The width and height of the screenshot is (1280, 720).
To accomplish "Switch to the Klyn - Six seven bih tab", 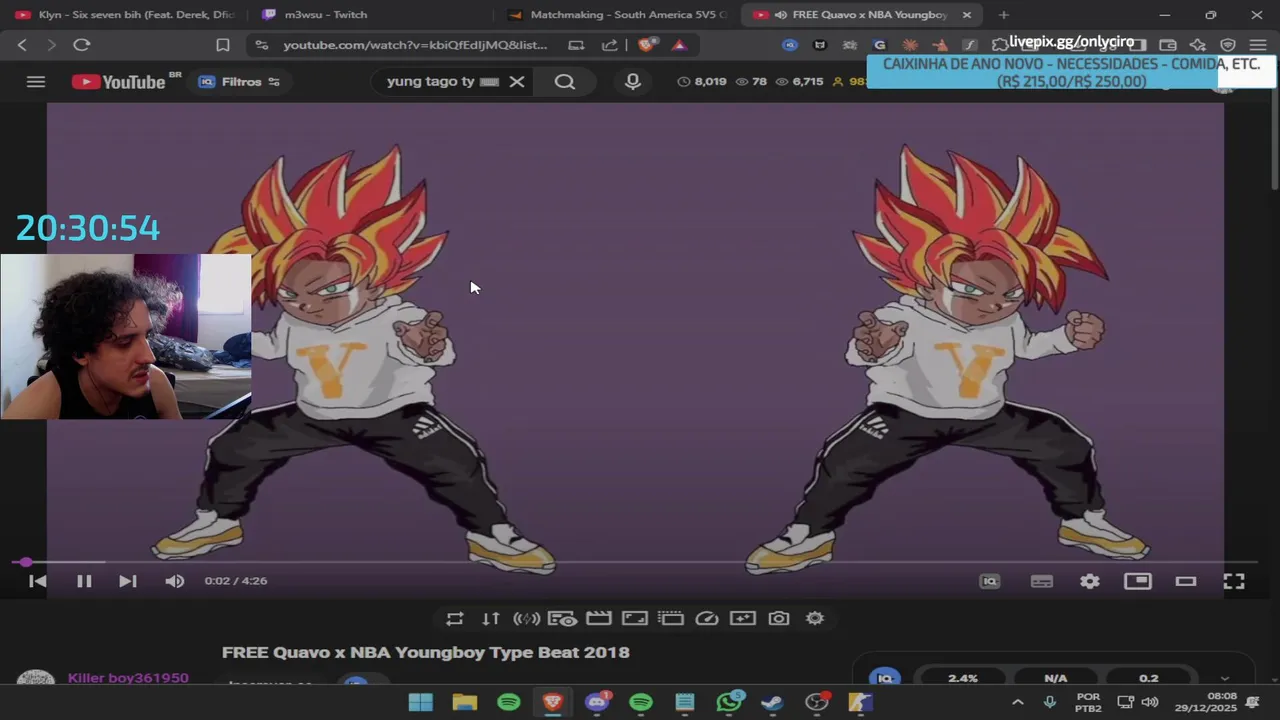I will [125, 15].
